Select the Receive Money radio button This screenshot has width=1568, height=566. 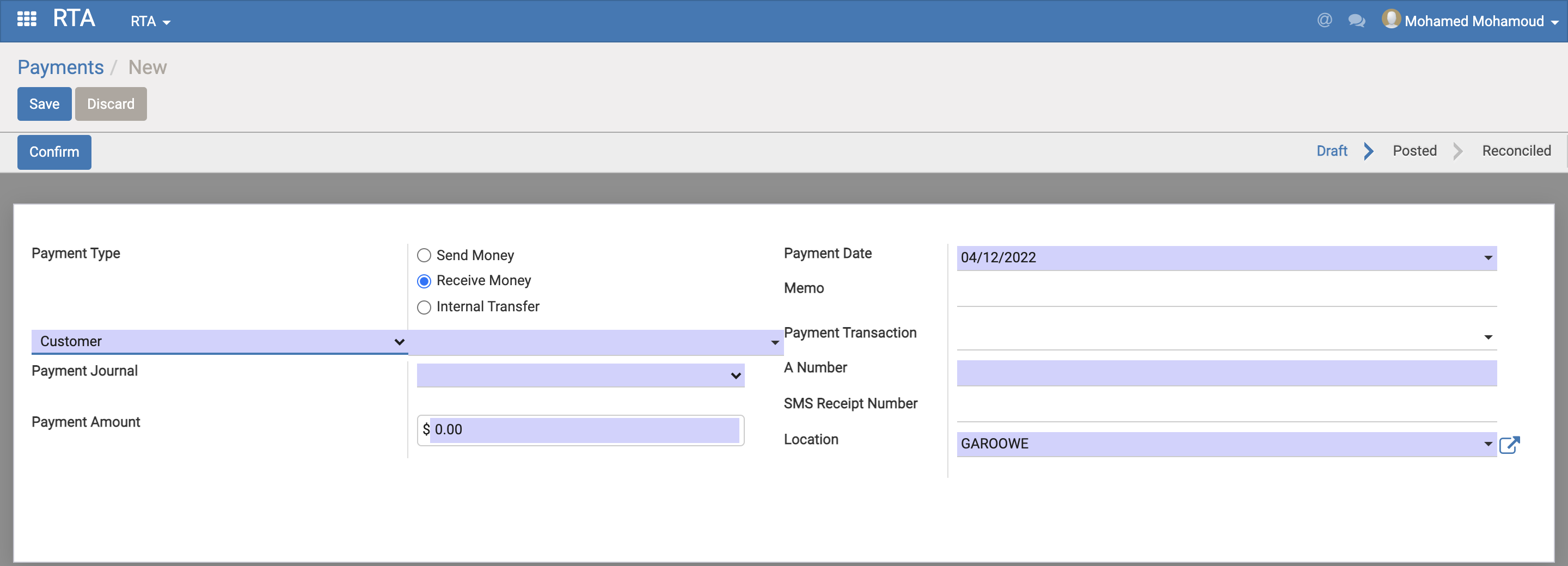[424, 281]
